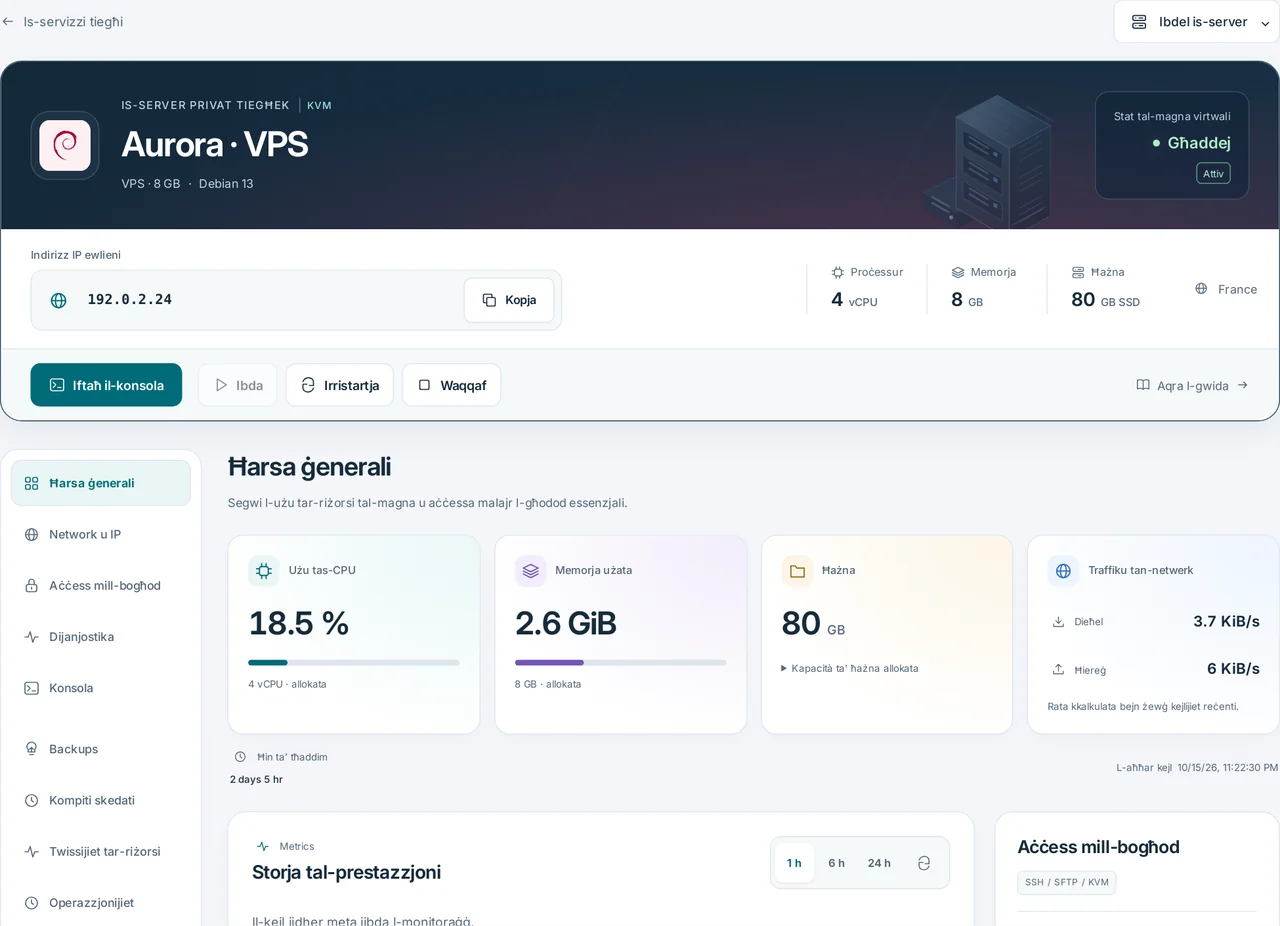1280x926 pixels.
Task: Open Operazzjonijiet in the sidebar
Action: coord(101,903)
